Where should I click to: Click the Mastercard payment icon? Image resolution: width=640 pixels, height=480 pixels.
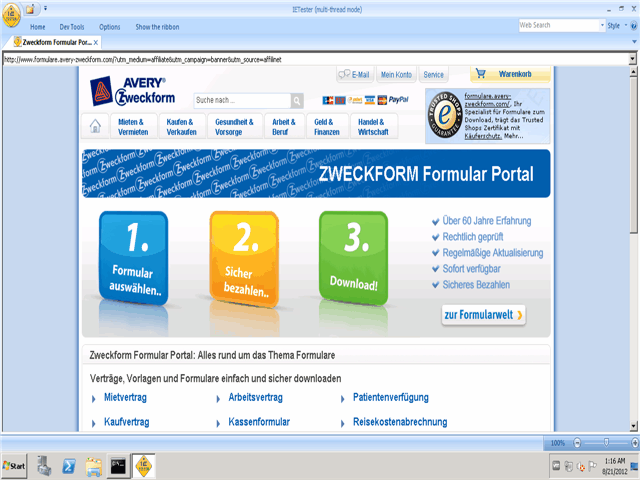[x=382, y=100]
